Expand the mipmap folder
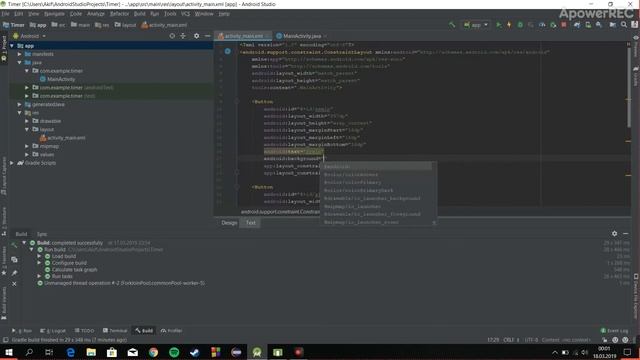This screenshot has width=640, height=360. pos(27,146)
